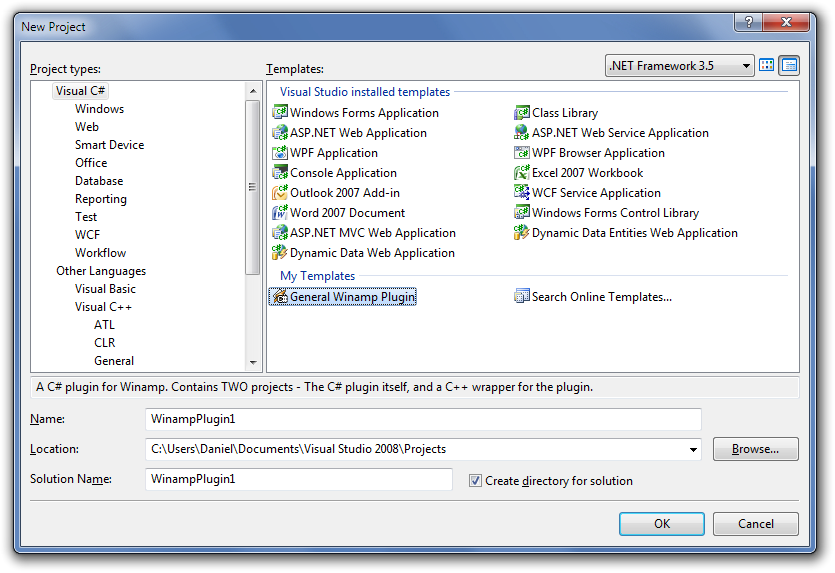Pick the Excel 2007 Workbook icon

click(x=522, y=173)
